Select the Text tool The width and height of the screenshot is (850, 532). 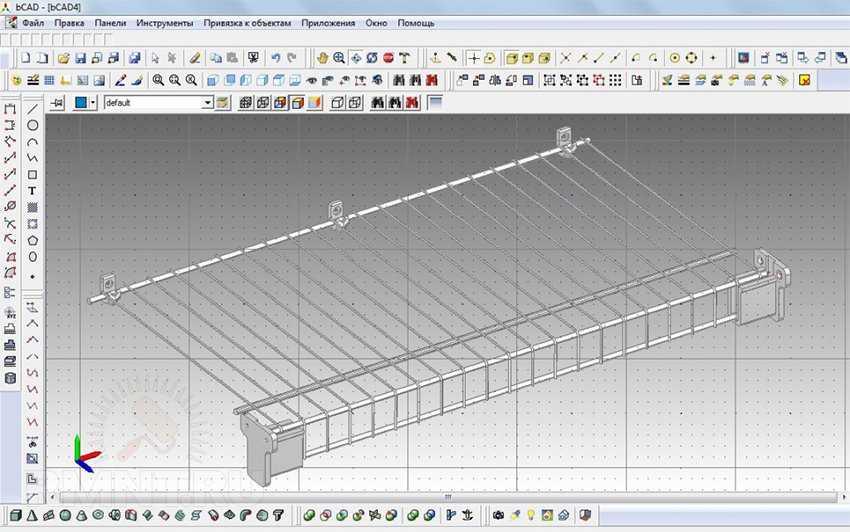click(33, 190)
